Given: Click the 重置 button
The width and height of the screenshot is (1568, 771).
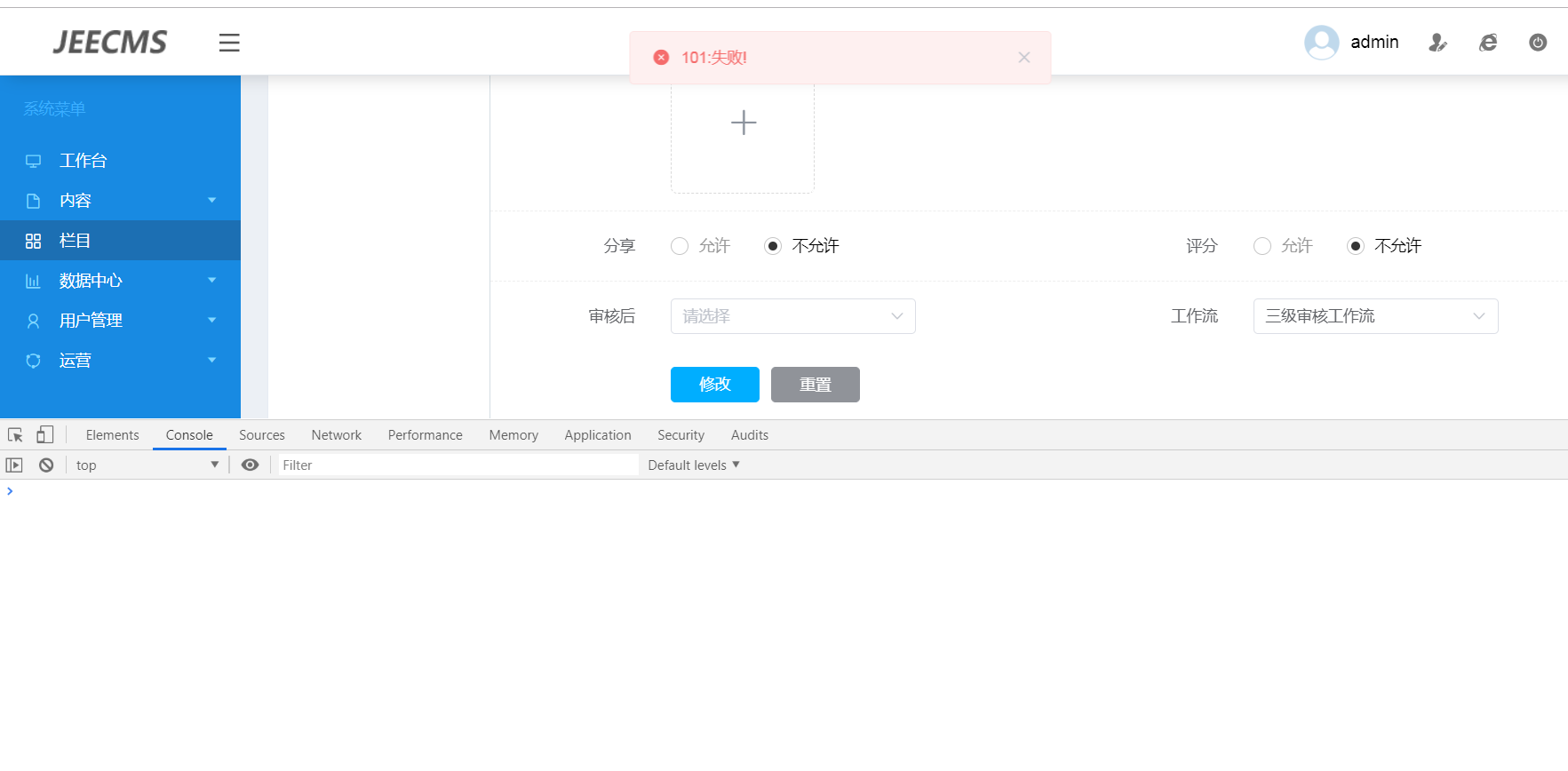Looking at the screenshot, I should (816, 385).
